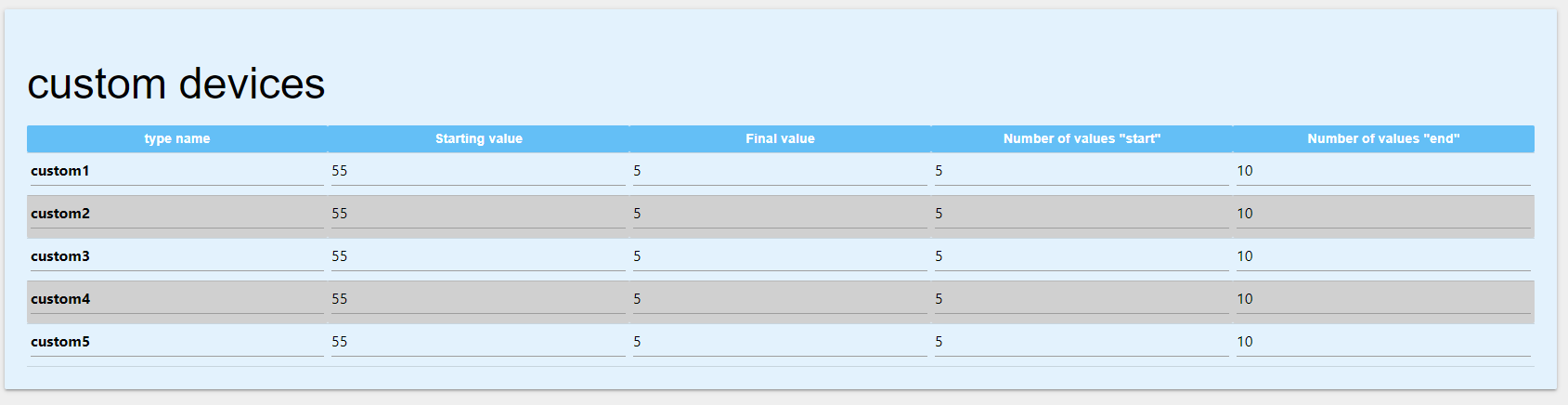Viewport: 1568px width, 405px height.
Task: Select the Number of values "end" header
Action: [1384, 138]
